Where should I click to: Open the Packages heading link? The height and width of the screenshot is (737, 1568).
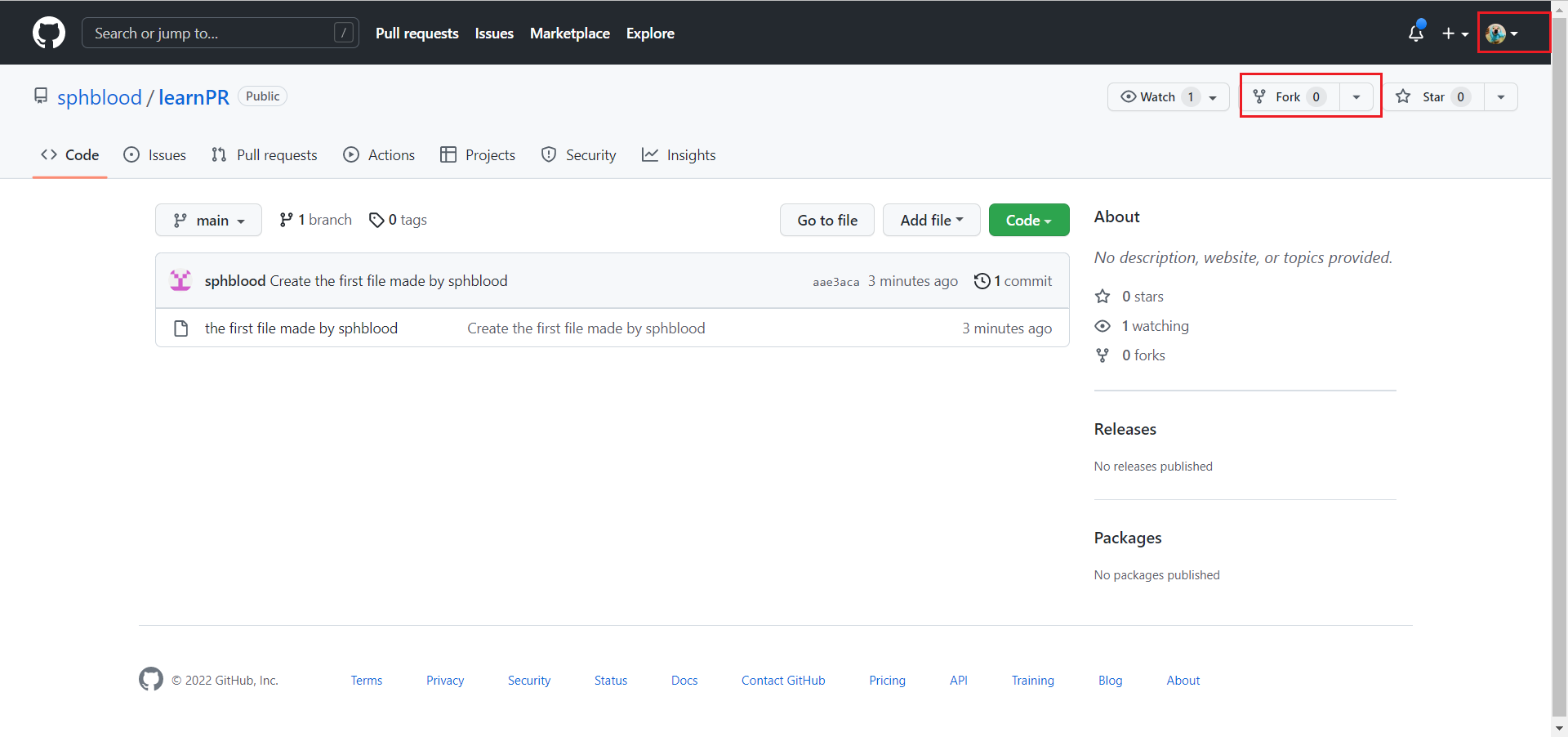pos(1128,538)
